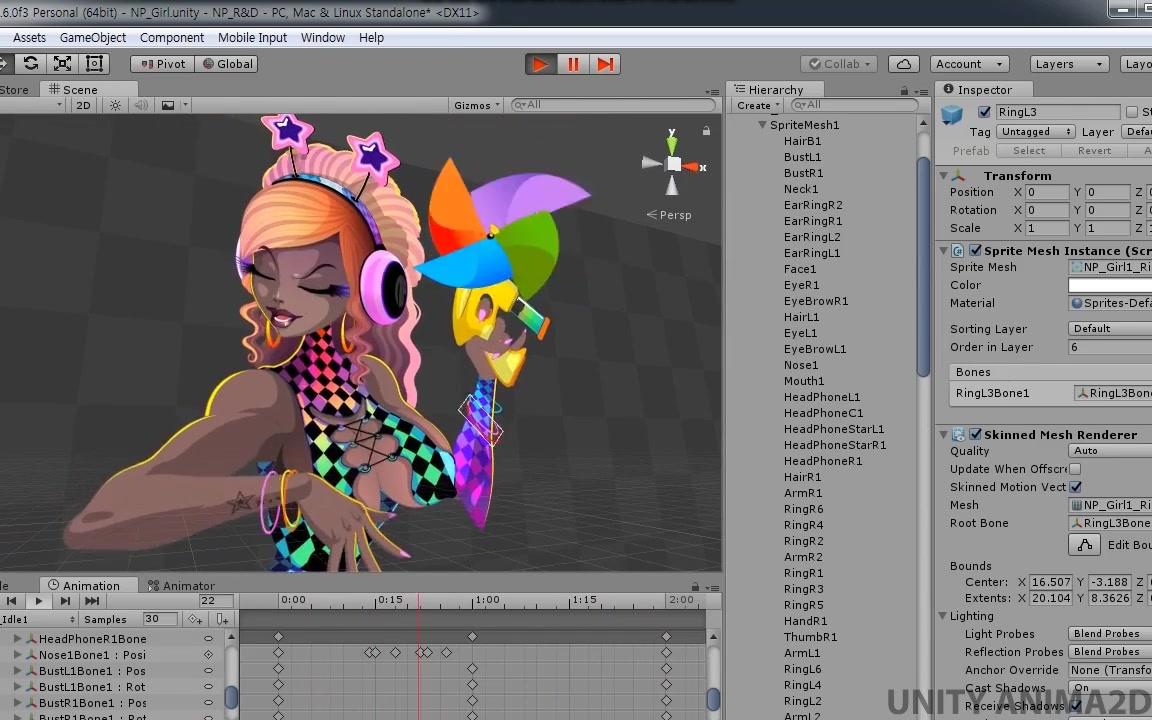Image resolution: width=1152 pixels, height=720 pixels.
Task: Click the Step button in the toolbar
Action: [x=605, y=63]
